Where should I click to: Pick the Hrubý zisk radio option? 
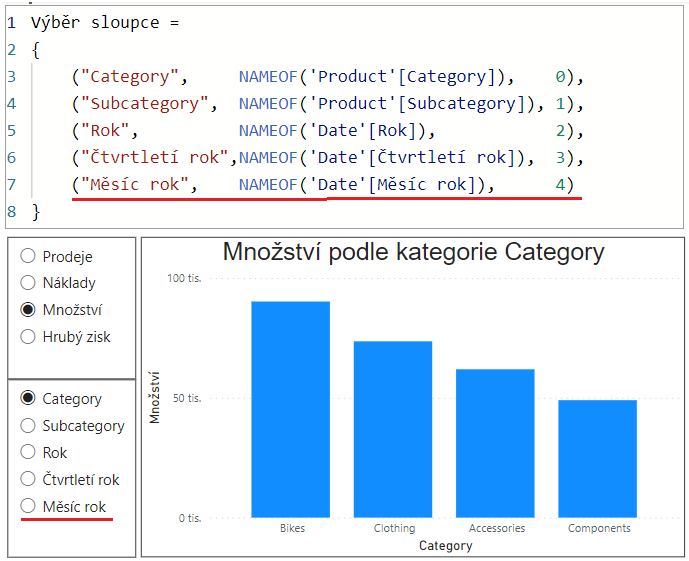[28, 337]
